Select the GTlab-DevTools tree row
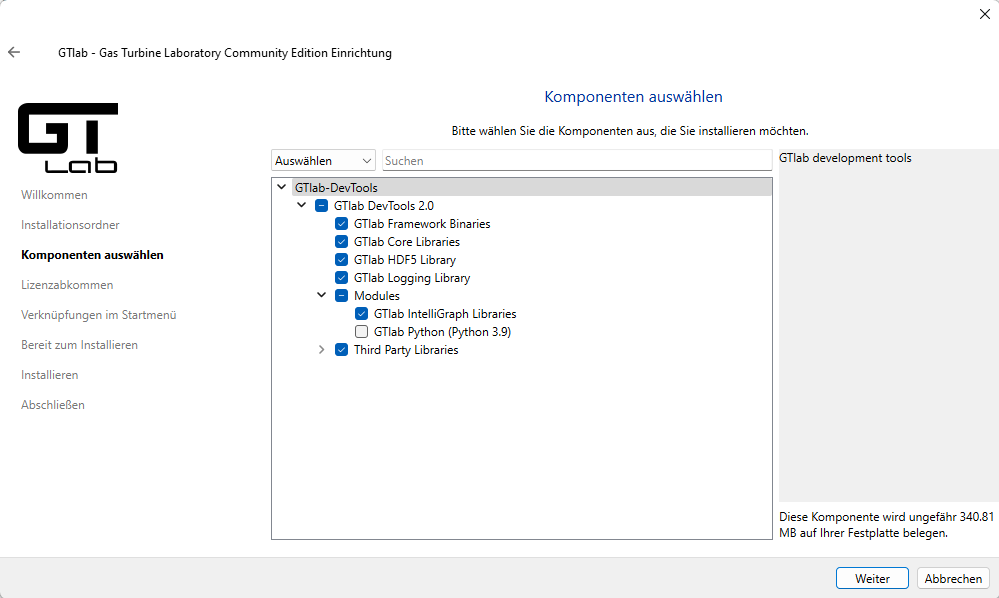 click(532, 187)
